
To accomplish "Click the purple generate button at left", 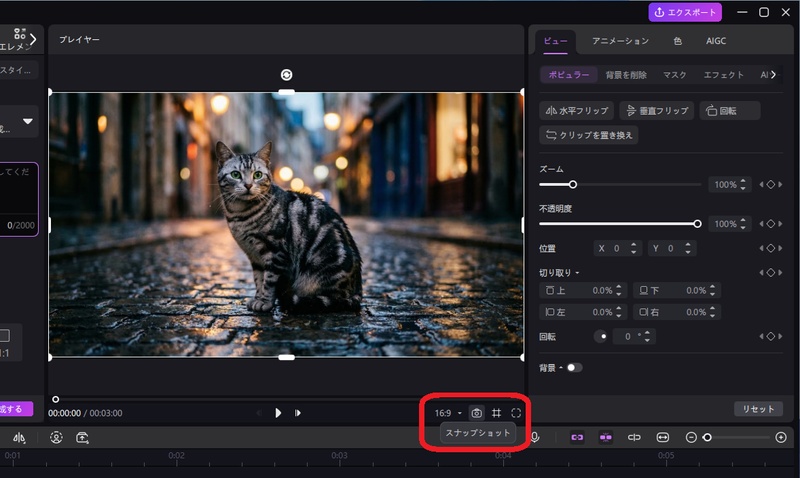I will [x=15, y=409].
